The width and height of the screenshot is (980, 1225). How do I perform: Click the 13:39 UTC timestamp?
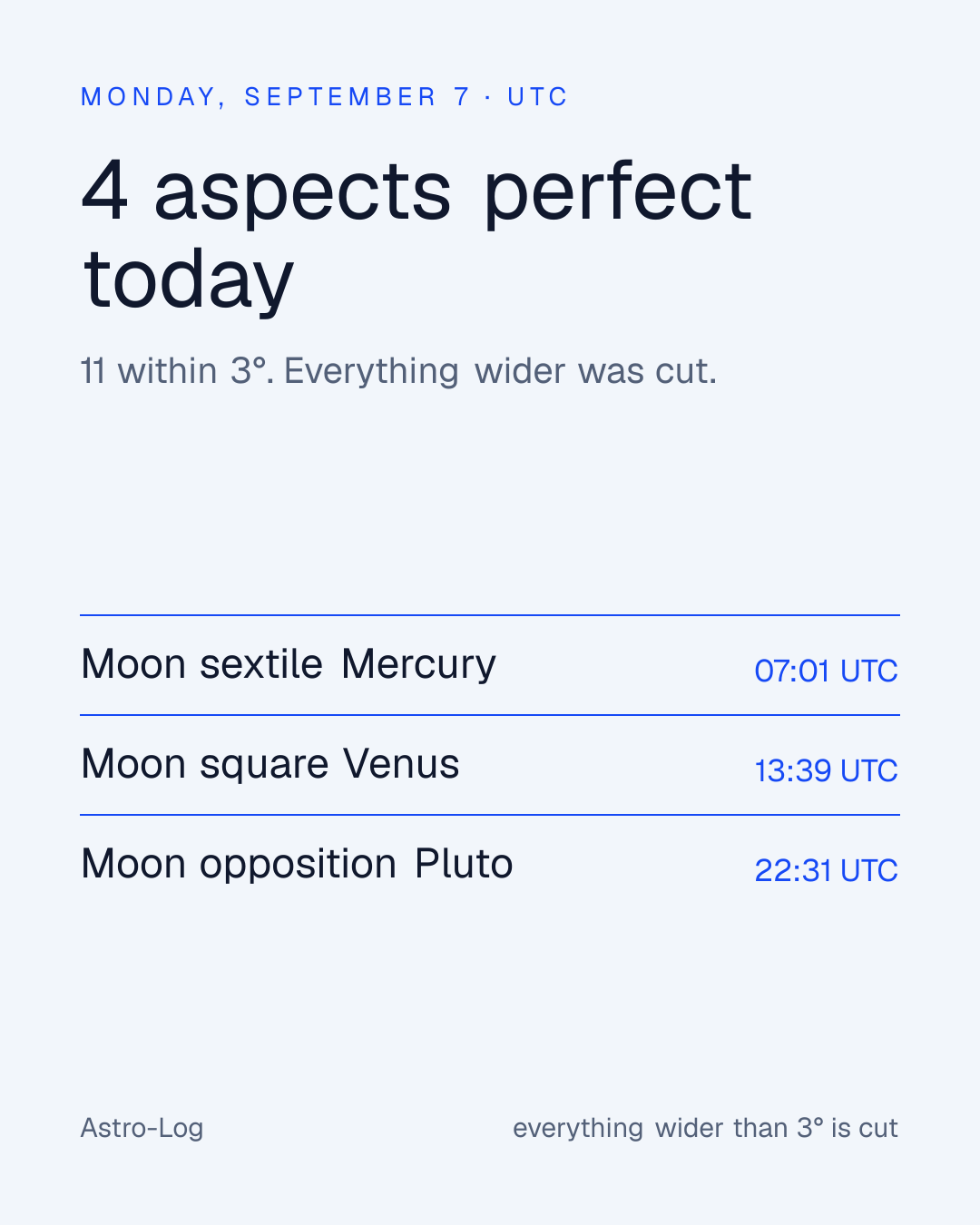tap(826, 770)
